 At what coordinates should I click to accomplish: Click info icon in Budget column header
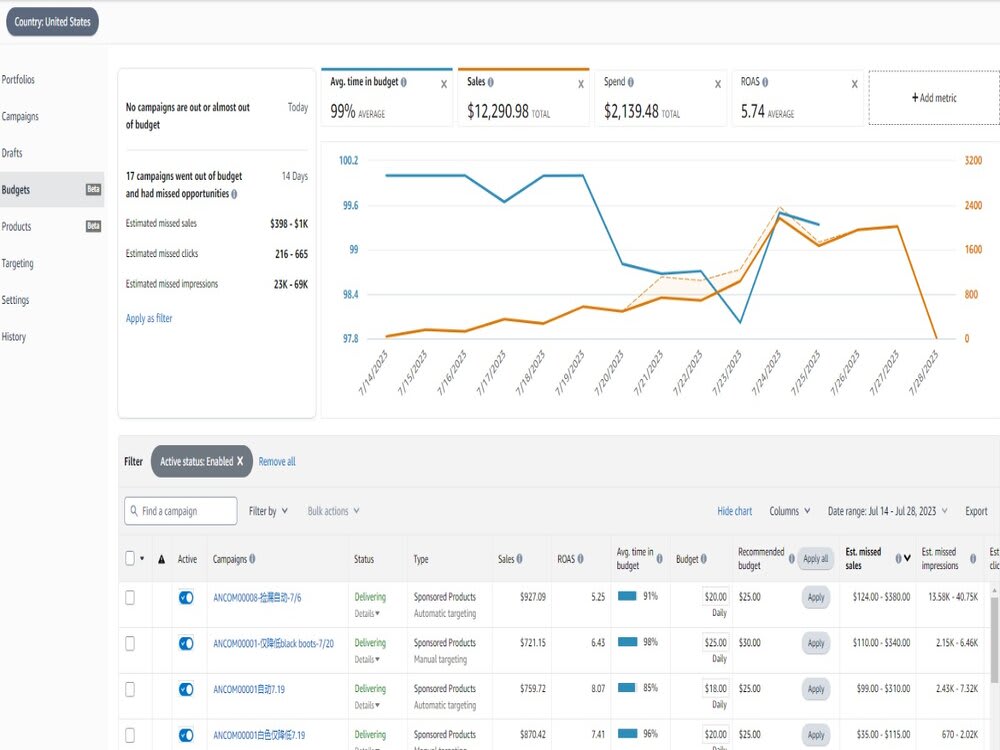click(703, 559)
